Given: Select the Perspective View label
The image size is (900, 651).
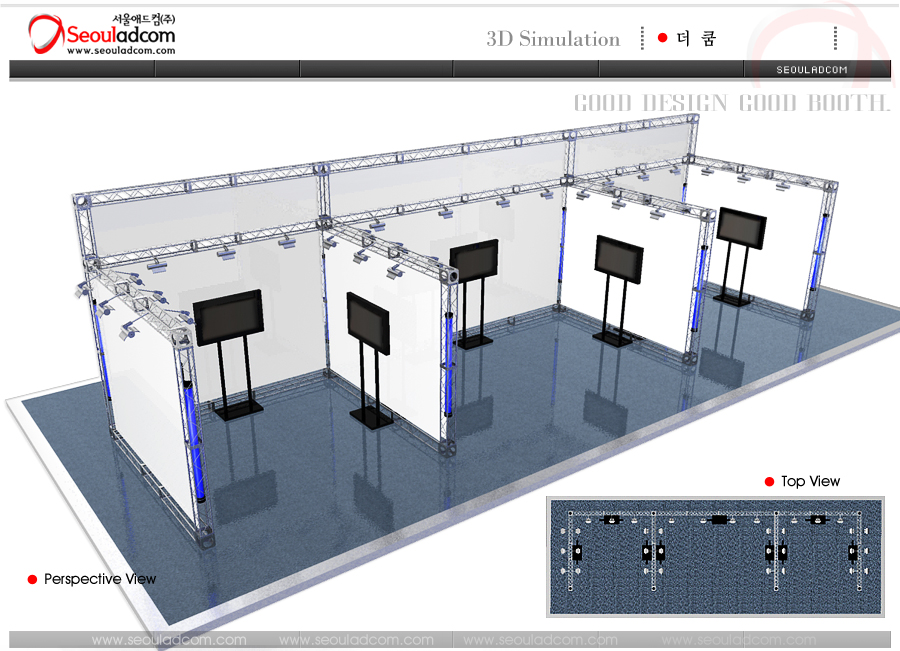Looking at the screenshot, I should pos(100,579).
